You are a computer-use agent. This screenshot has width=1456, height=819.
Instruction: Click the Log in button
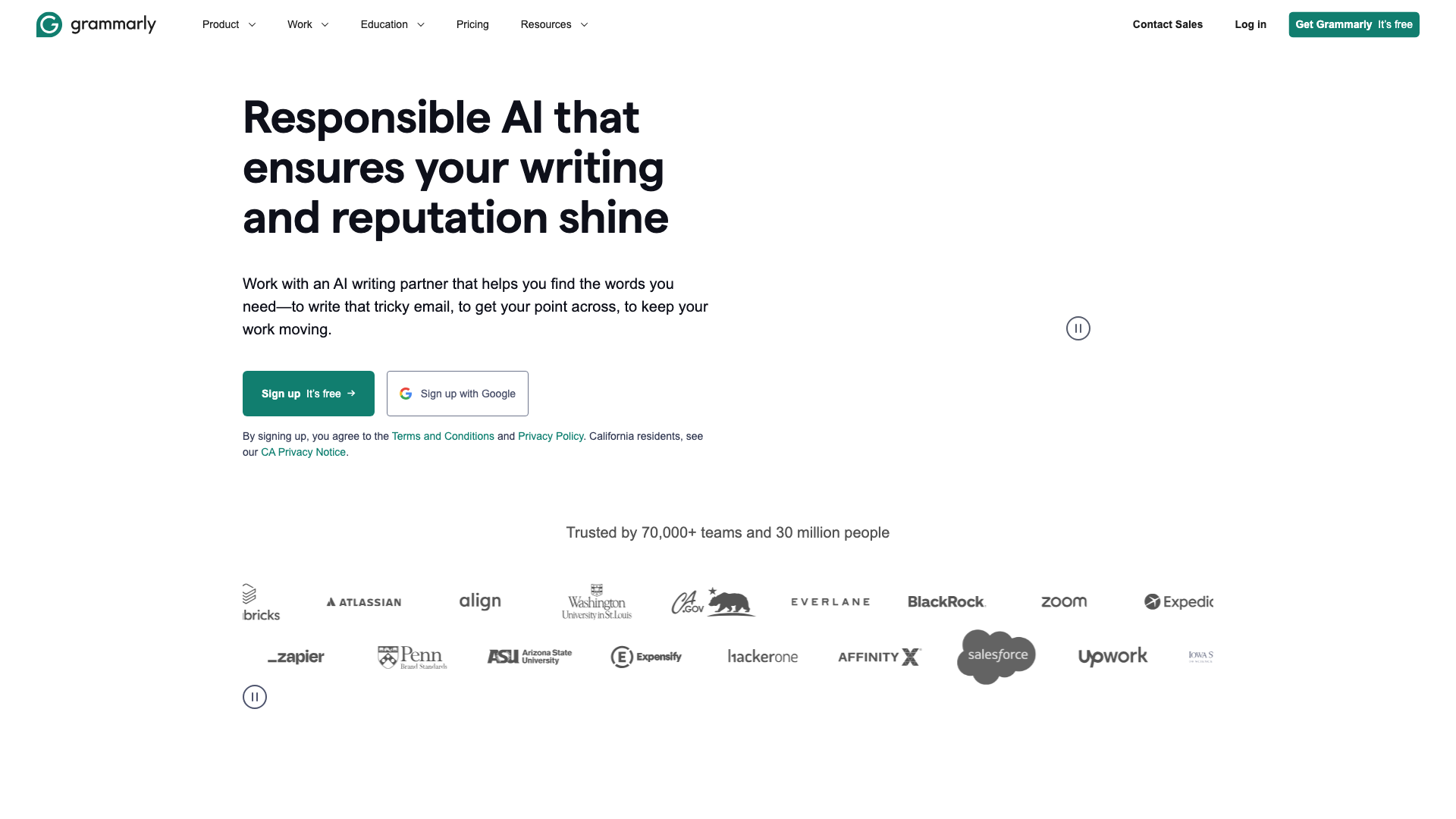click(1251, 24)
